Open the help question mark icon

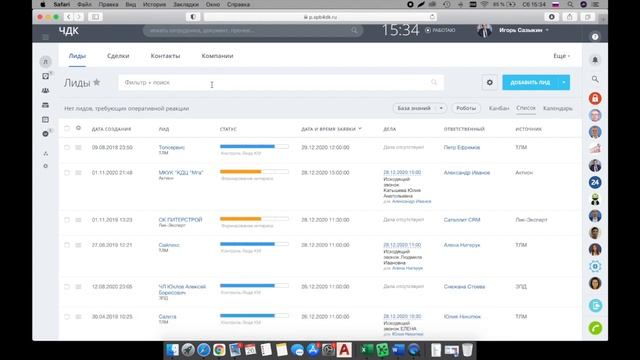[595, 37]
